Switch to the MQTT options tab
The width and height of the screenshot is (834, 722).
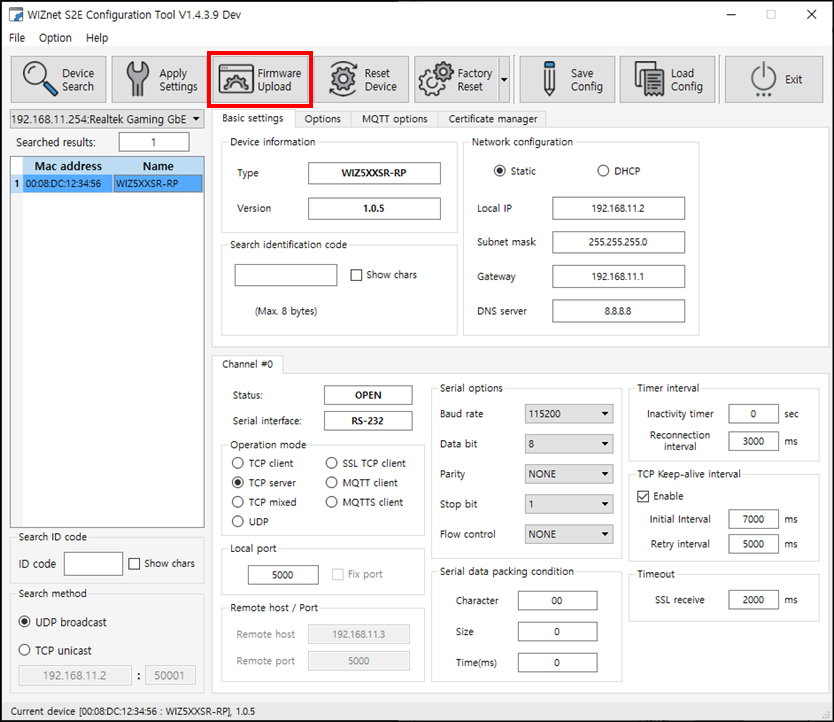[x=395, y=119]
